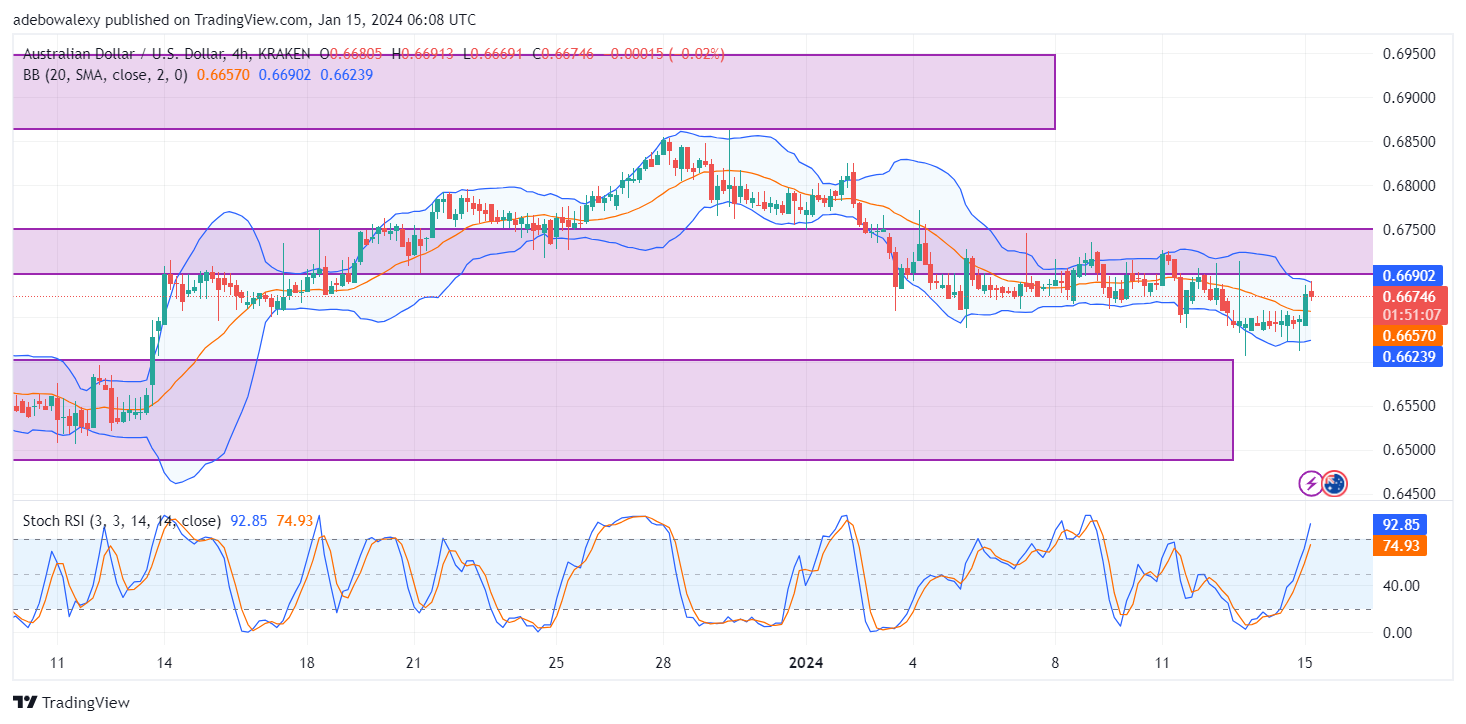This screenshot has width=1466, height=724.
Task: Click the 0.64500 price axis label
Action: pos(1408,494)
